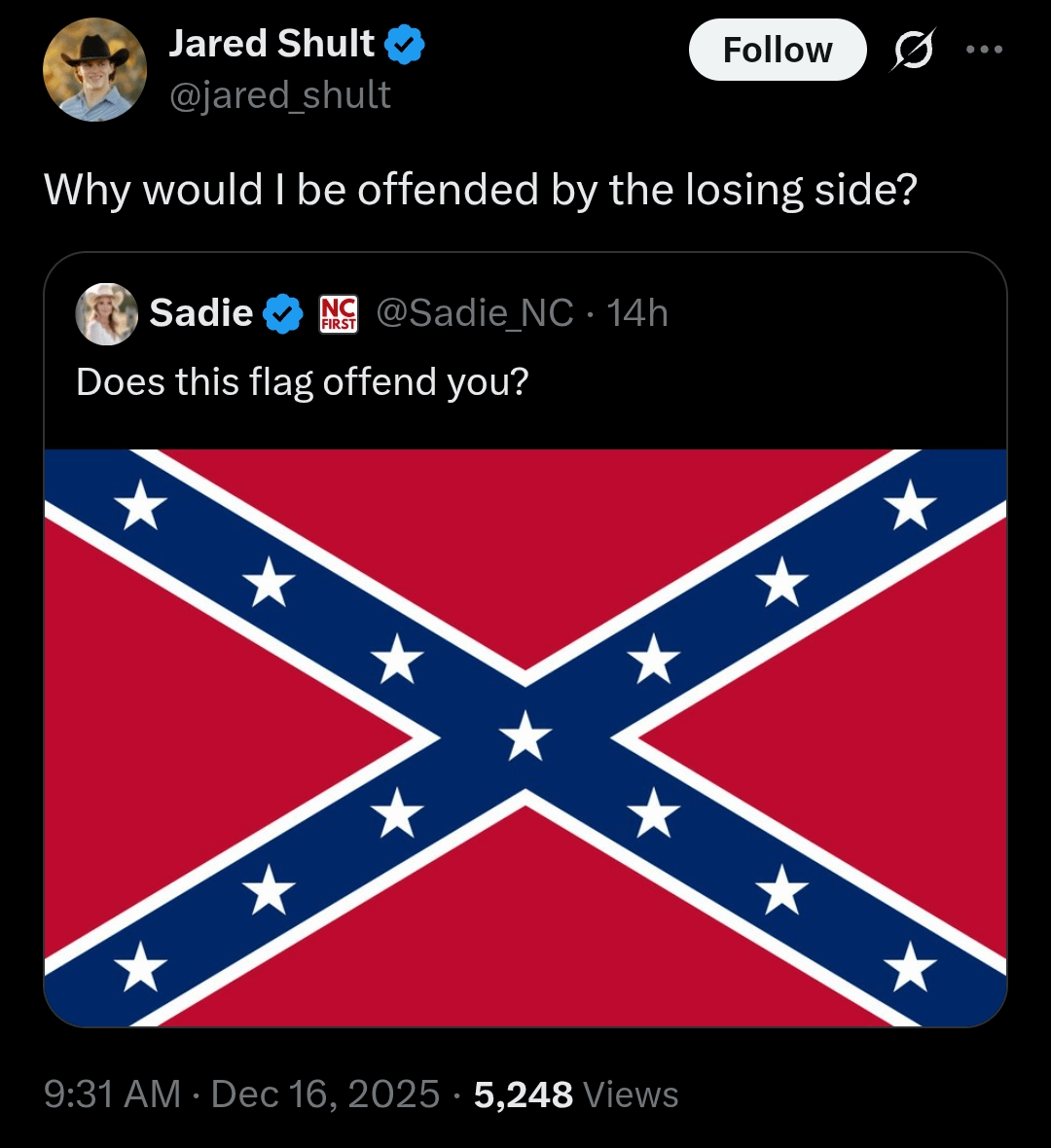Screen dimensions: 1051x1148
Task: Open the @jared_shult handle link
Action: (x=280, y=95)
